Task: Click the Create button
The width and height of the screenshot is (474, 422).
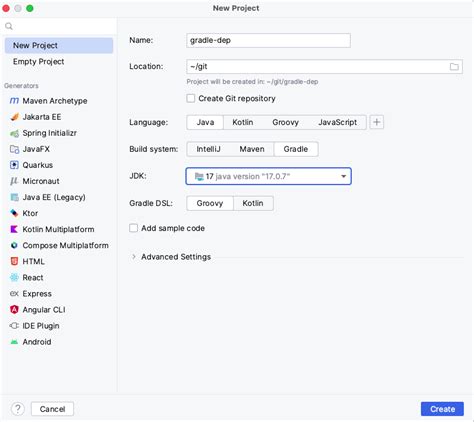Action: tap(442, 409)
